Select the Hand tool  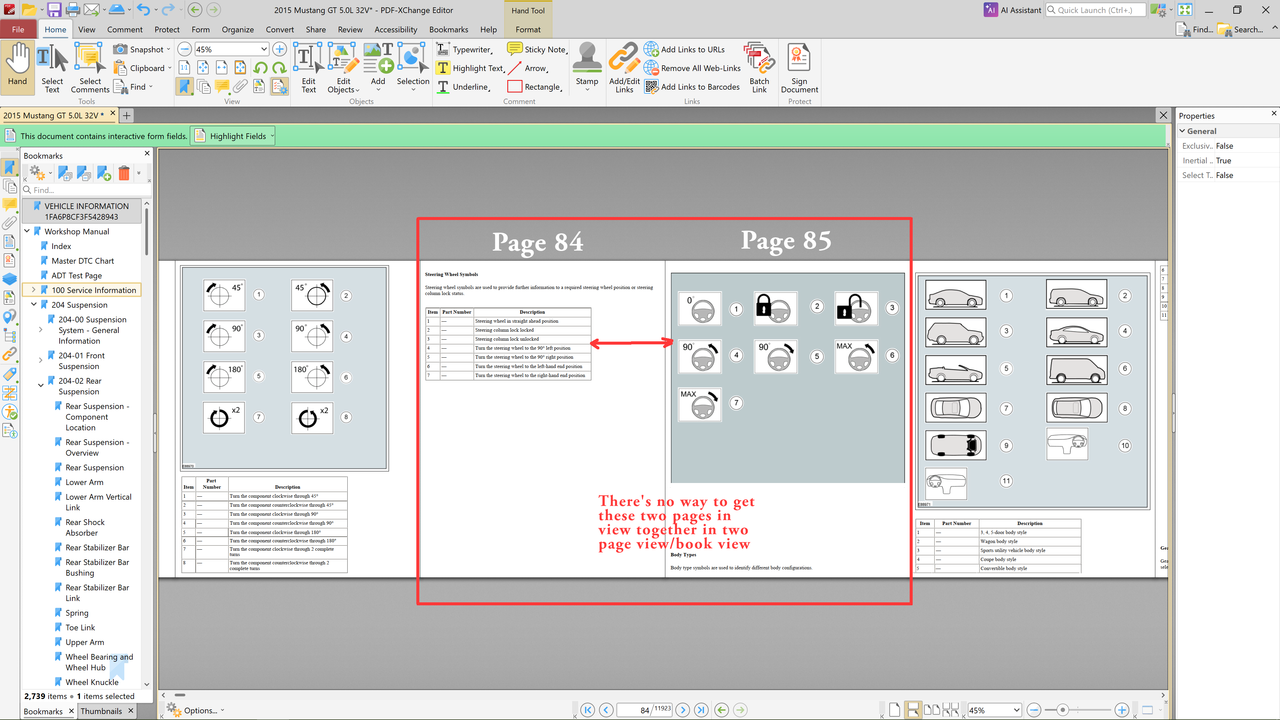(17, 66)
